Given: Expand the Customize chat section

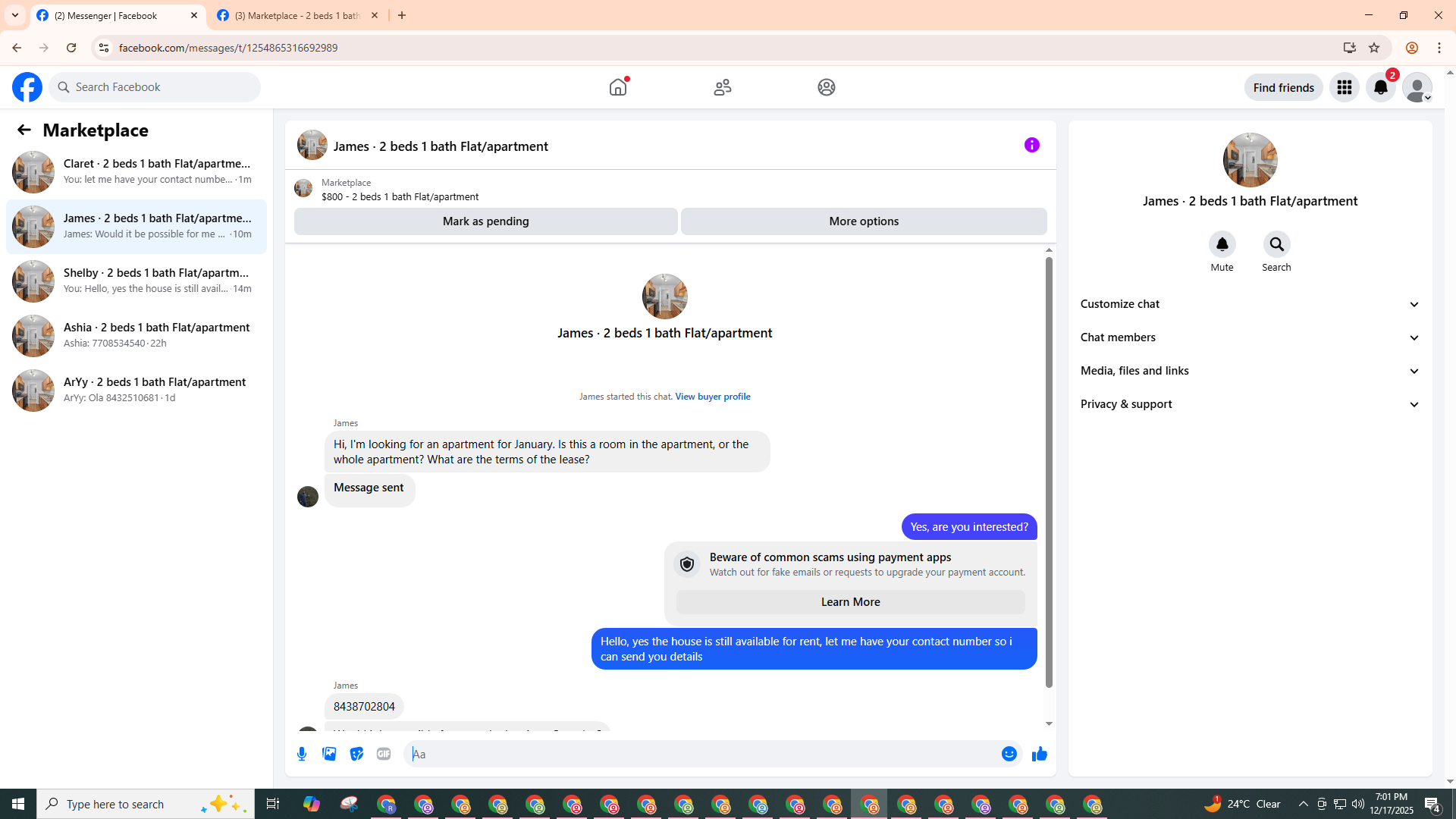Looking at the screenshot, I should [x=1250, y=304].
